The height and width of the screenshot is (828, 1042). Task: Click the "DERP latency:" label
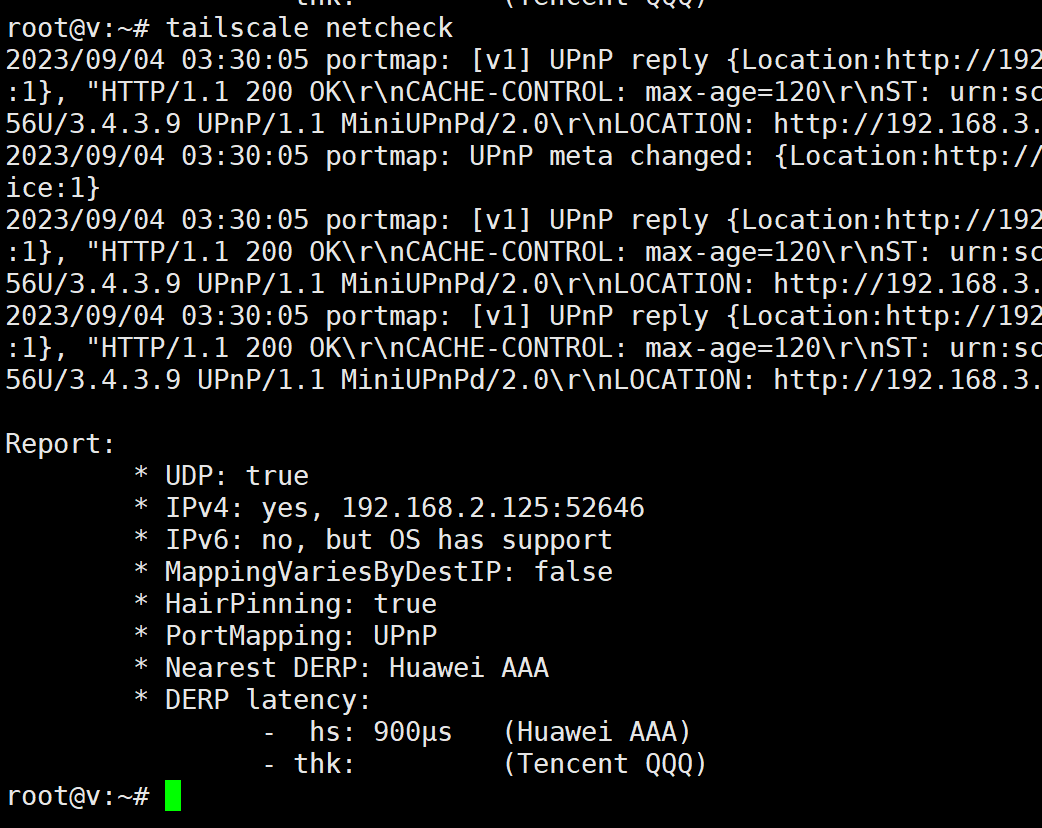point(268,700)
